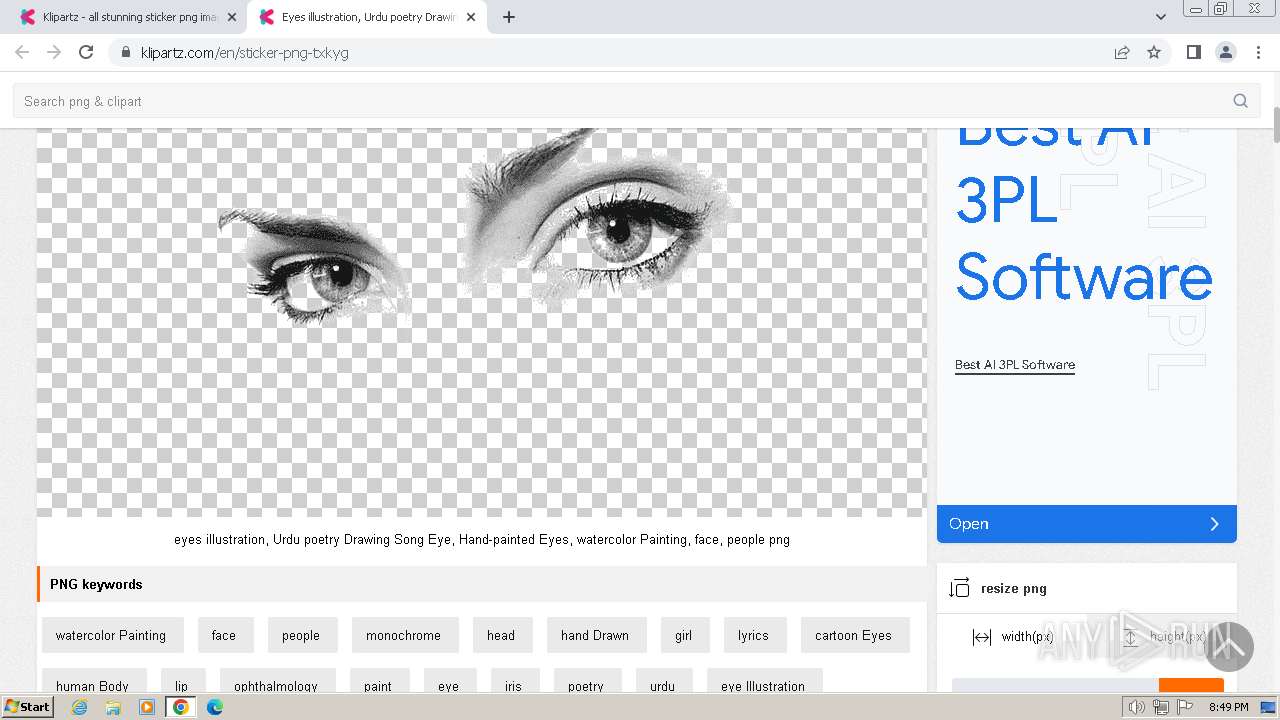
Task: Click the eyes illustration caption text
Action: click(482, 539)
